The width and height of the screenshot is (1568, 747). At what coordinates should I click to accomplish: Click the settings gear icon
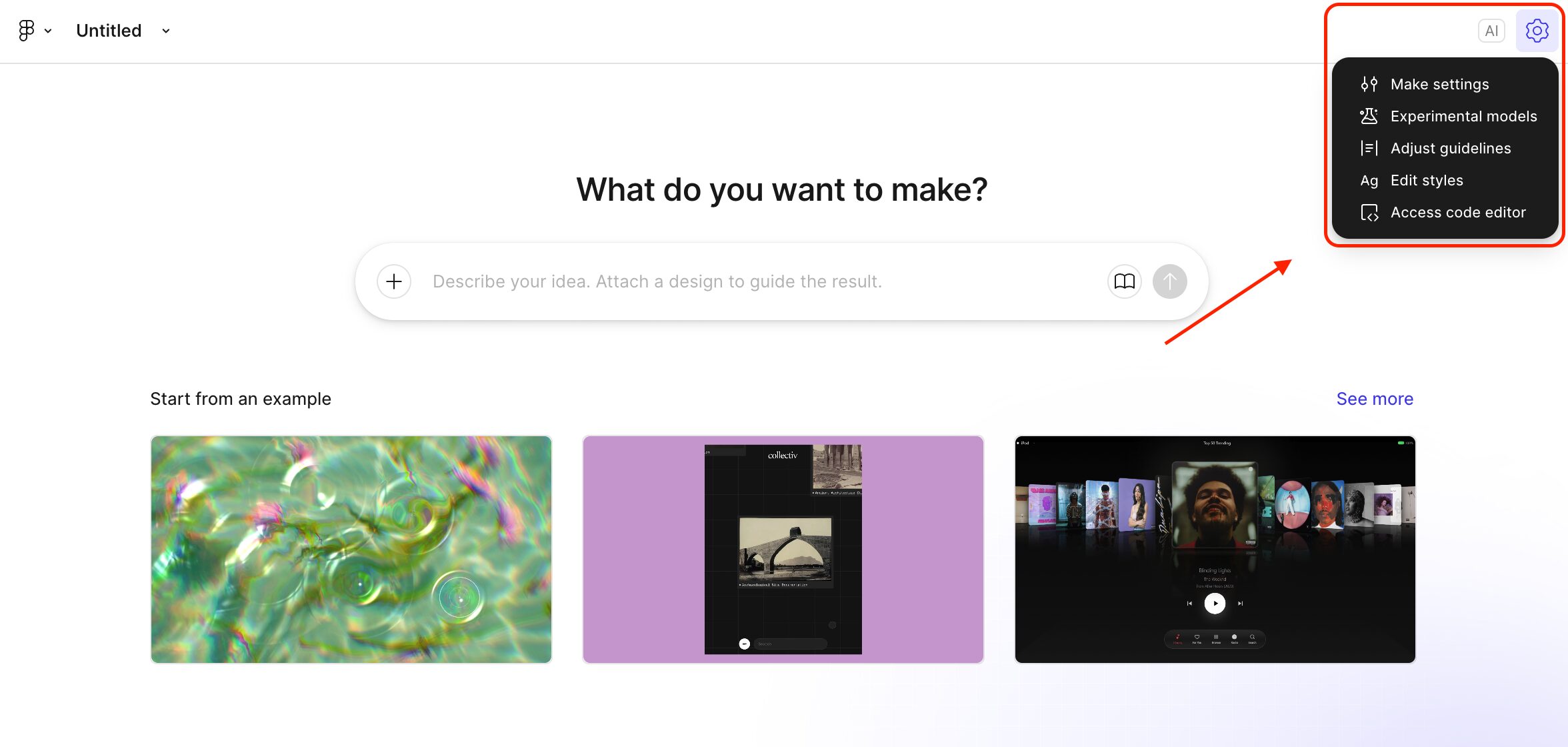pos(1537,31)
